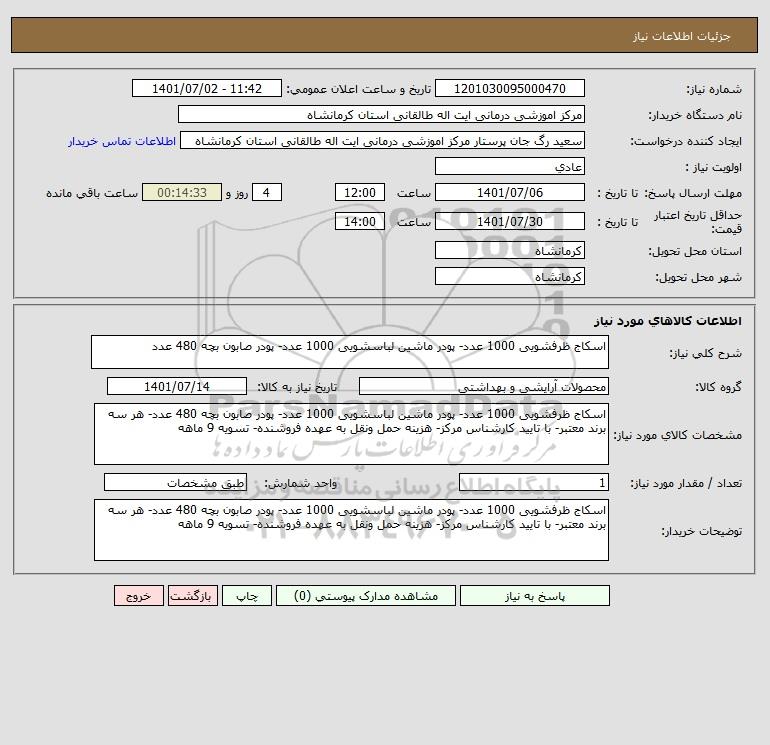The width and height of the screenshot is (770, 745).
Task: Click the 'نام دستگاه خریدار:' label
Action: (x=695, y=115)
